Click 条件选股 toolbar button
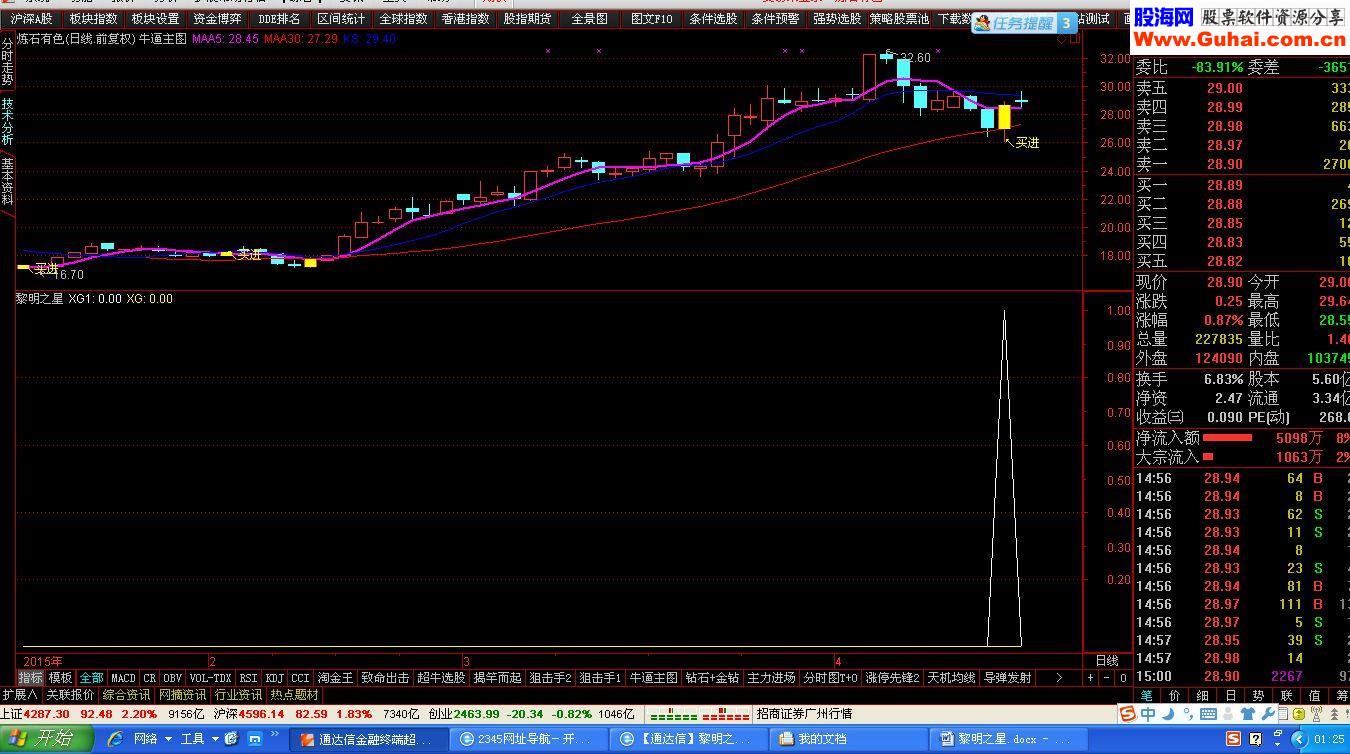The image size is (1350, 754). tap(714, 19)
